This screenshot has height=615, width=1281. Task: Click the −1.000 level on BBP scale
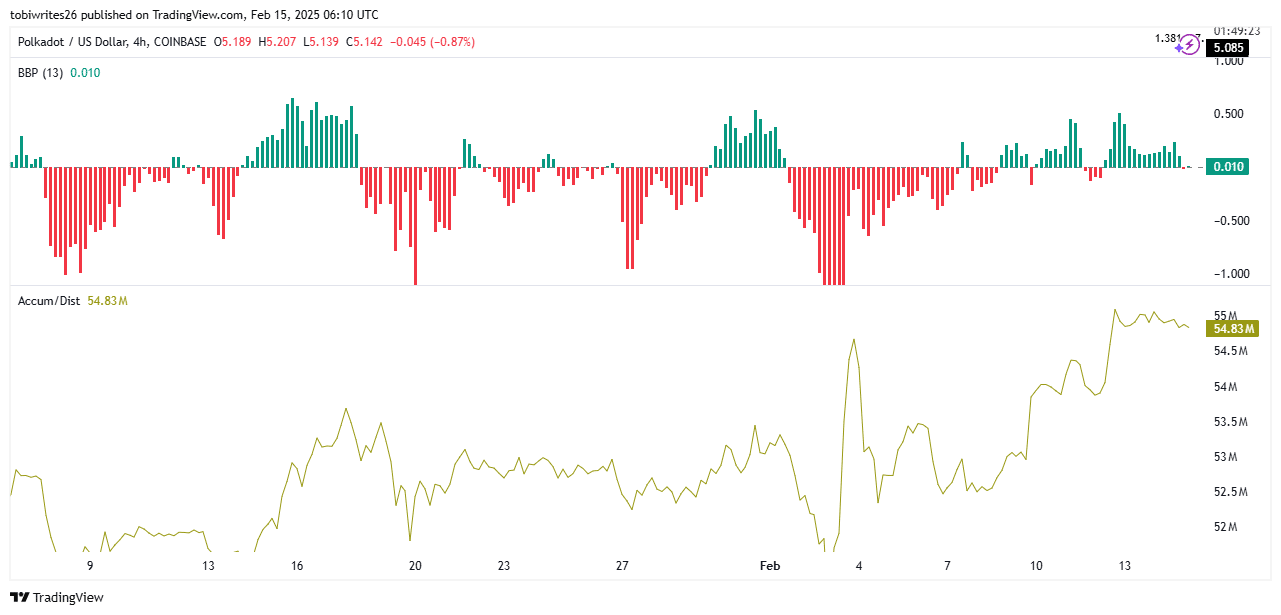1227,274
